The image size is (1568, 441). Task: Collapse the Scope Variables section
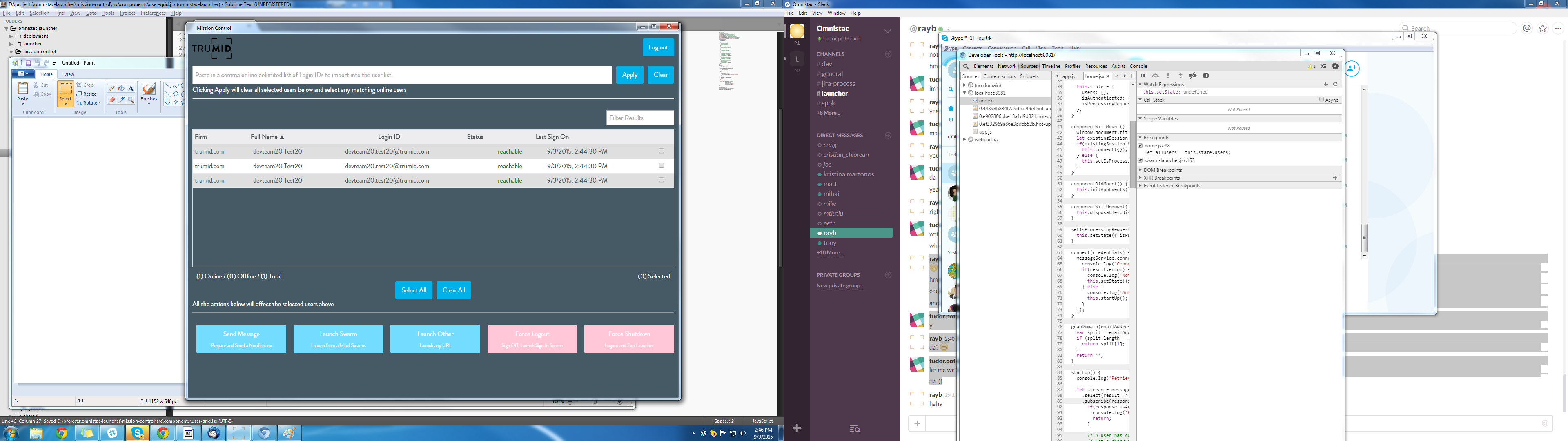click(1140, 119)
